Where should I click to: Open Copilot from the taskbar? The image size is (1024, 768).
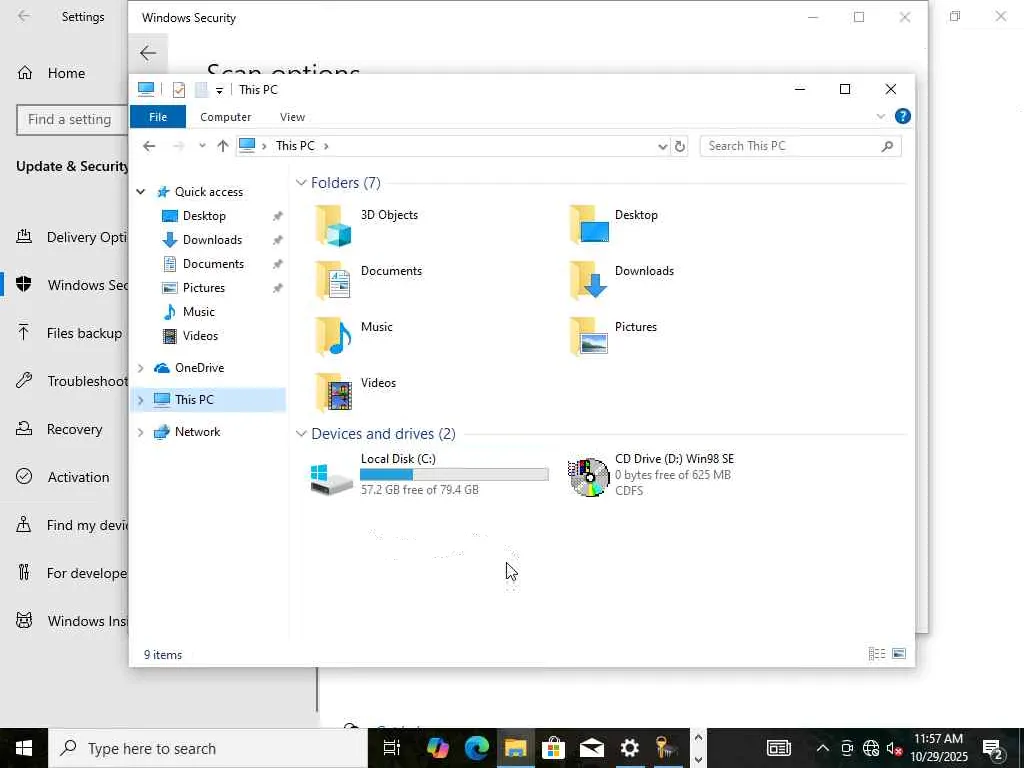click(x=438, y=748)
